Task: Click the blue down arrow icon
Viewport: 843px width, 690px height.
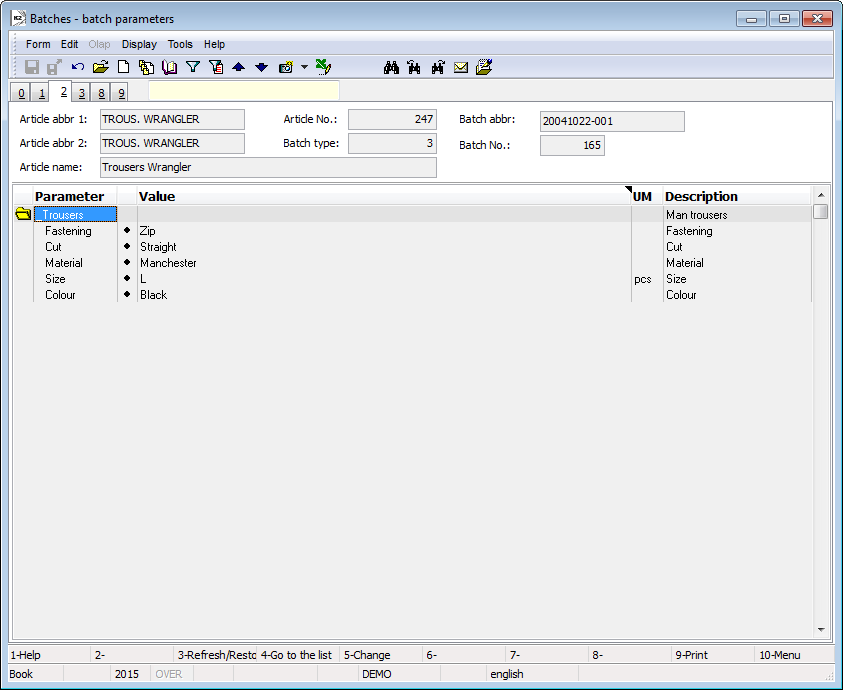Action: coord(262,67)
